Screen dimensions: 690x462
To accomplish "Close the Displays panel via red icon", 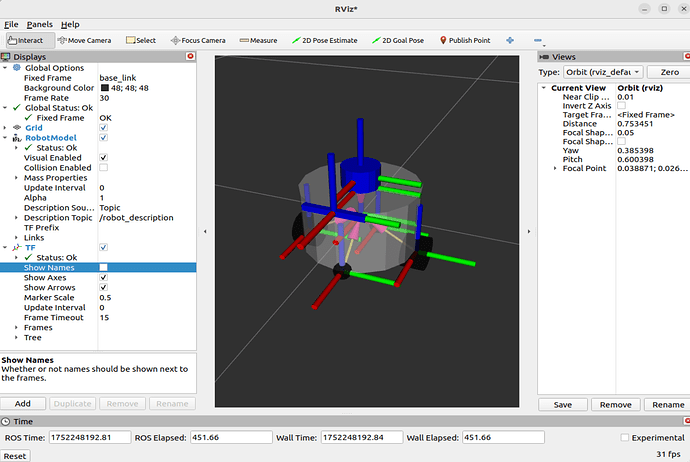I will coord(190,56).
